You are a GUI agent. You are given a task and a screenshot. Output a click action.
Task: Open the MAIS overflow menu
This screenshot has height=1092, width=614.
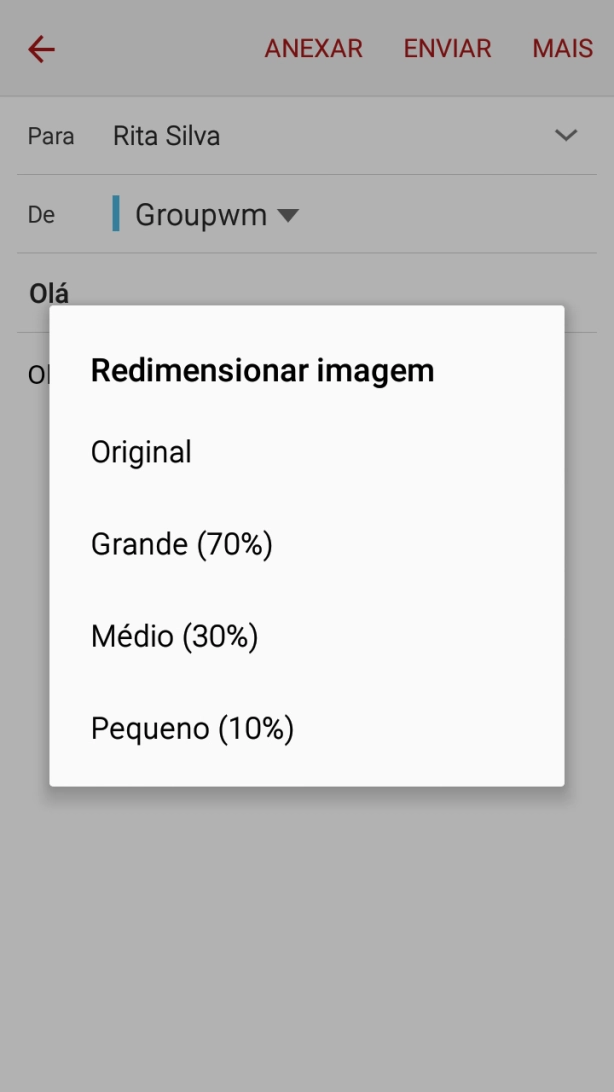pos(562,48)
